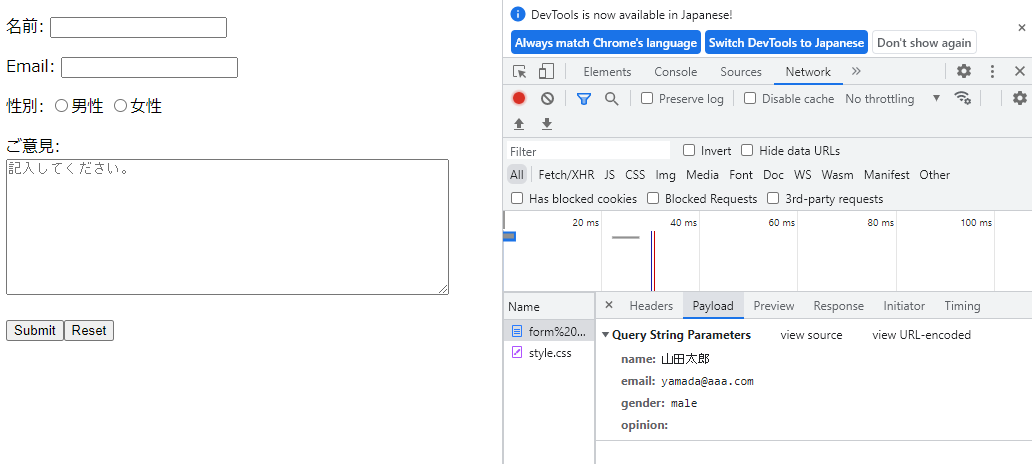Open the Payload tab

(713, 306)
